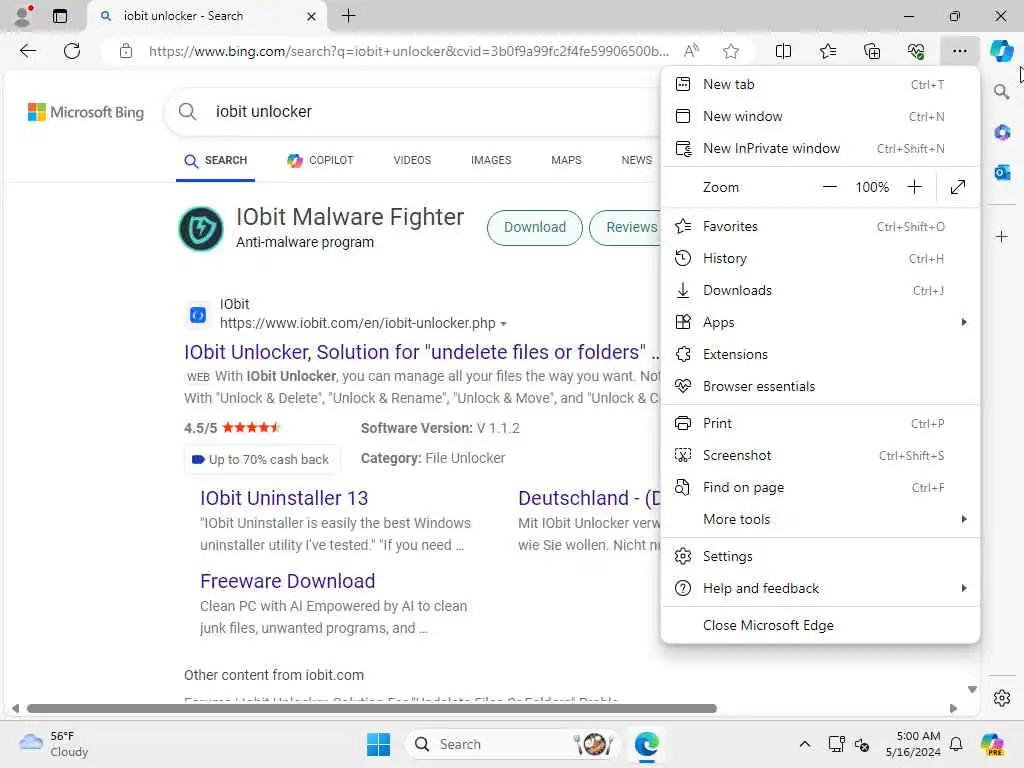Select New tab menu item

[x=820, y=84]
